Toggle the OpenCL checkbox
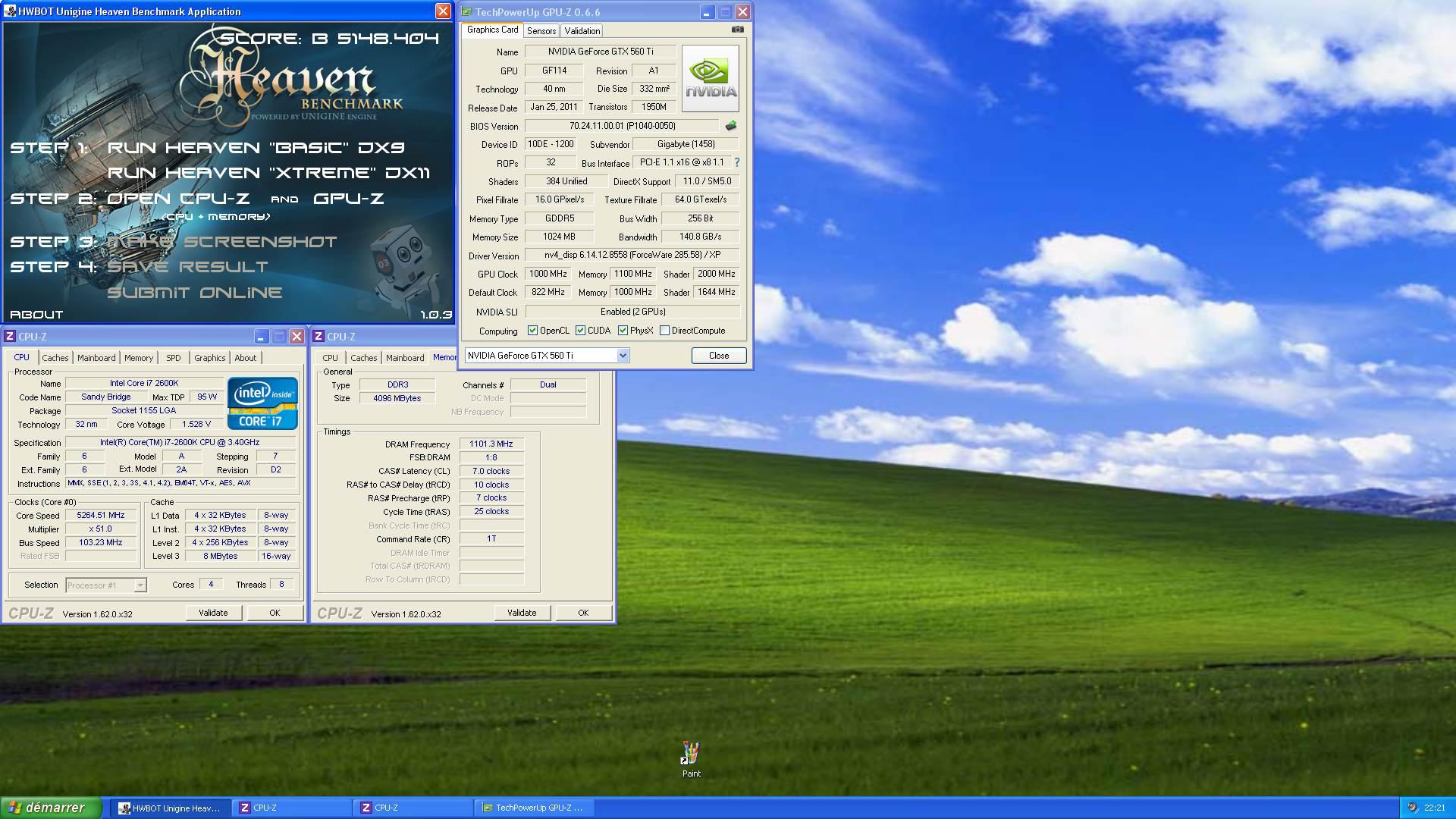The width and height of the screenshot is (1456, 819). (532, 331)
